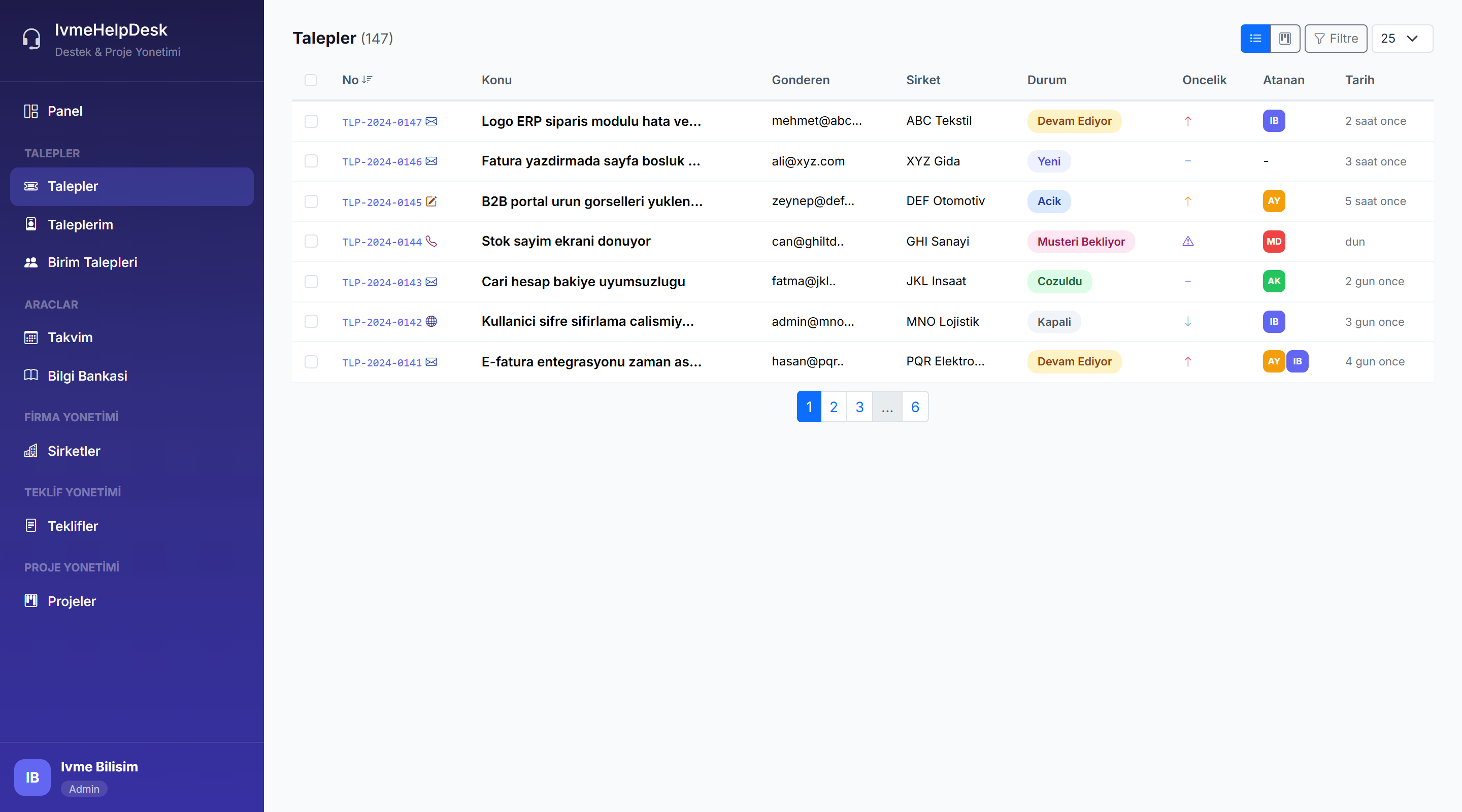Viewport: 1462px width, 812px height.
Task: Open Taleplerim in the sidebar
Action: (80, 224)
